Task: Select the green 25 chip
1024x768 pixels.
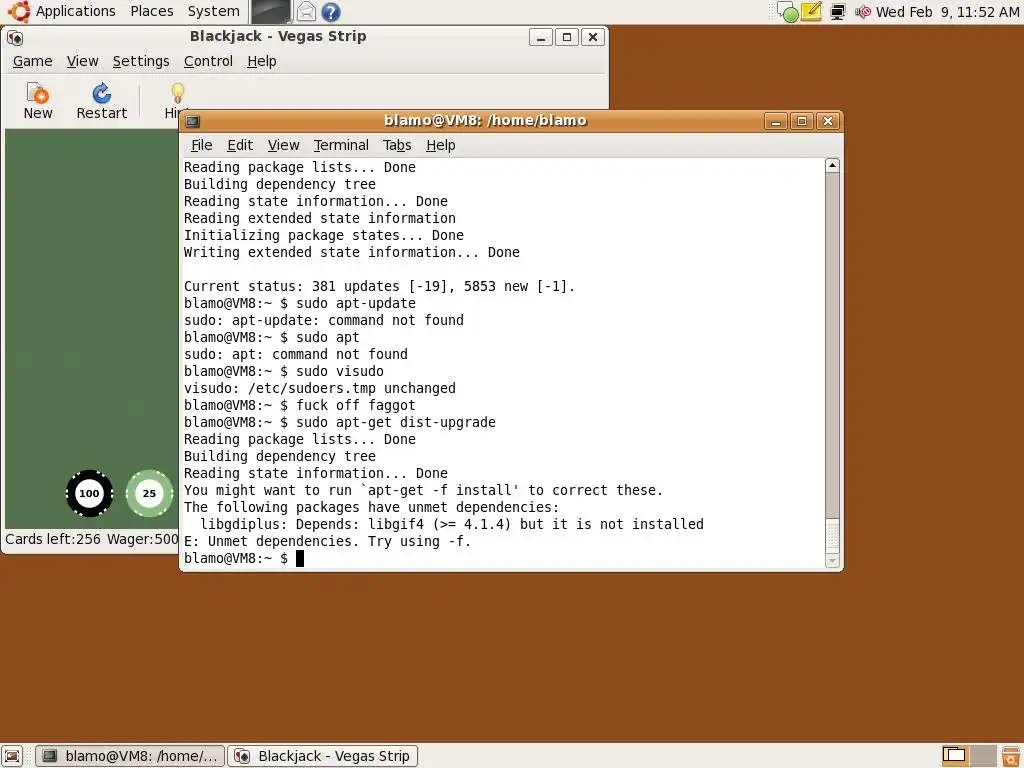Action: [150, 493]
